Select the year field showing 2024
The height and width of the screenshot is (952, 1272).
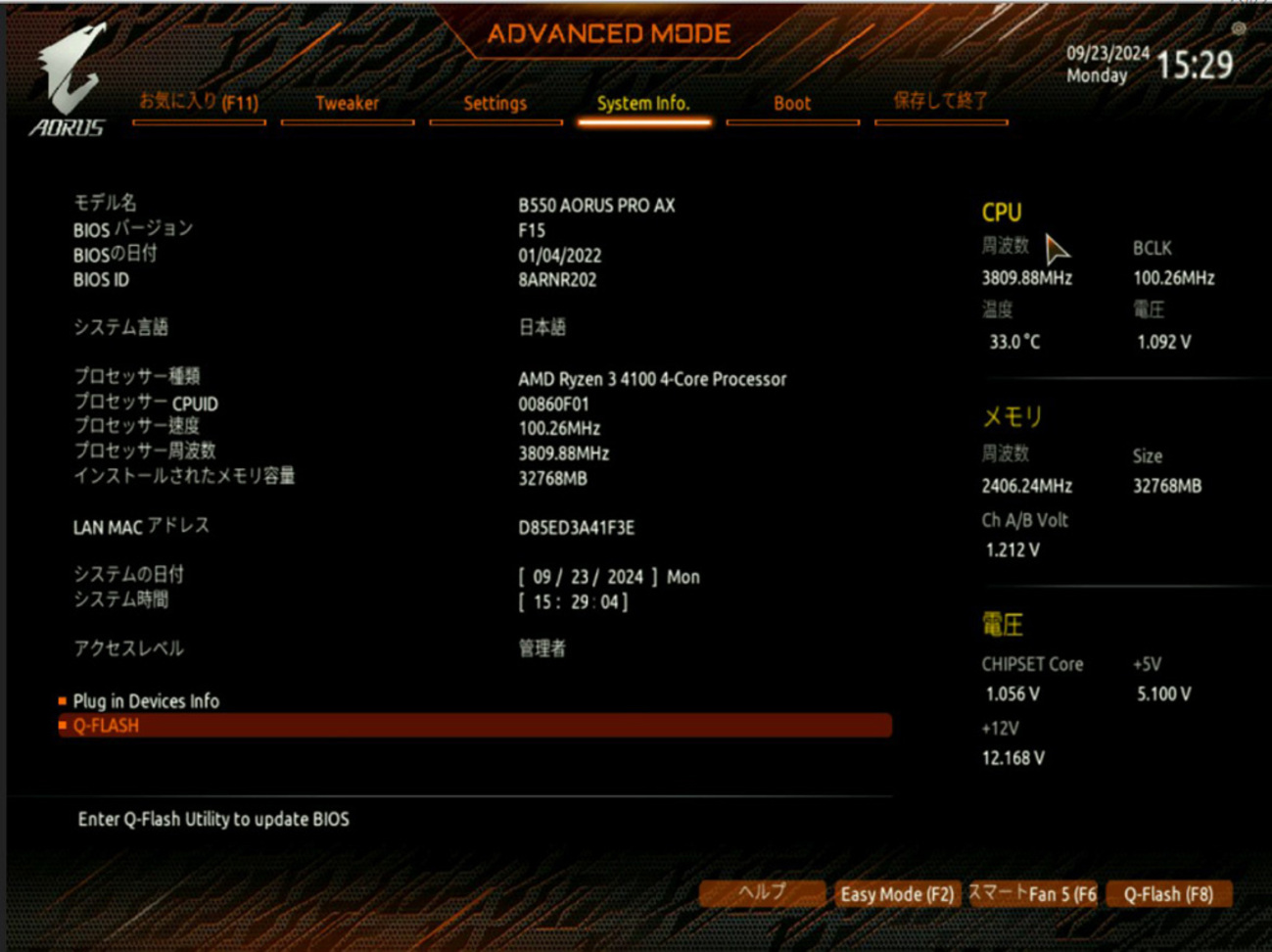point(625,577)
